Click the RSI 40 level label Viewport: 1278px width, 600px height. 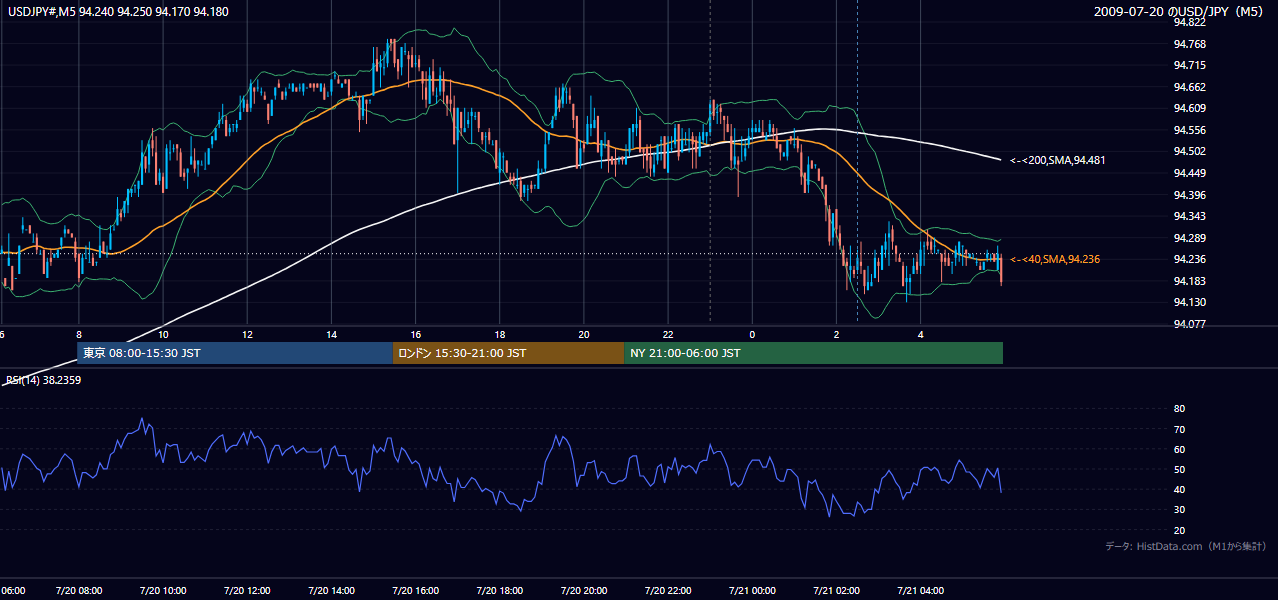tap(1179, 489)
